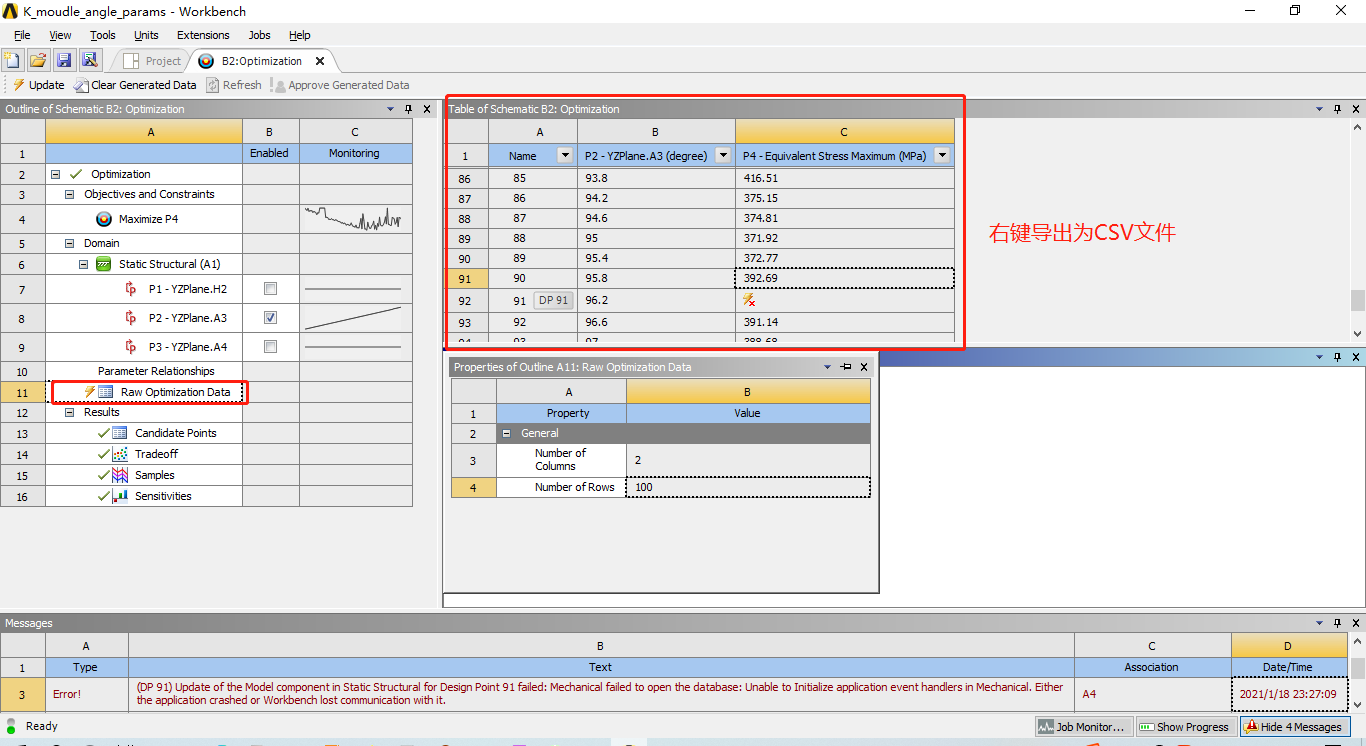Enable the checkbox for P1 - YZPlane.H2
The image size is (1366, 746).
click(x=270, y=289)
